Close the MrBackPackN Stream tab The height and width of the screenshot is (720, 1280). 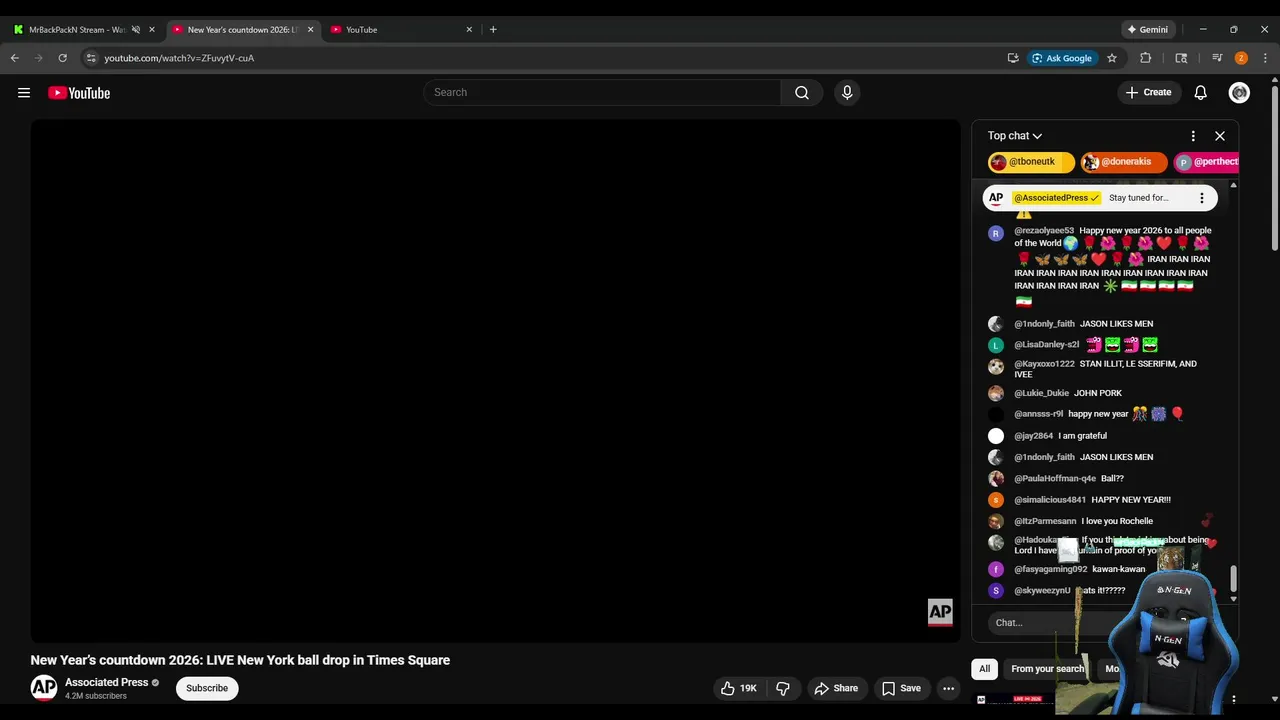[x=152, y=29]
